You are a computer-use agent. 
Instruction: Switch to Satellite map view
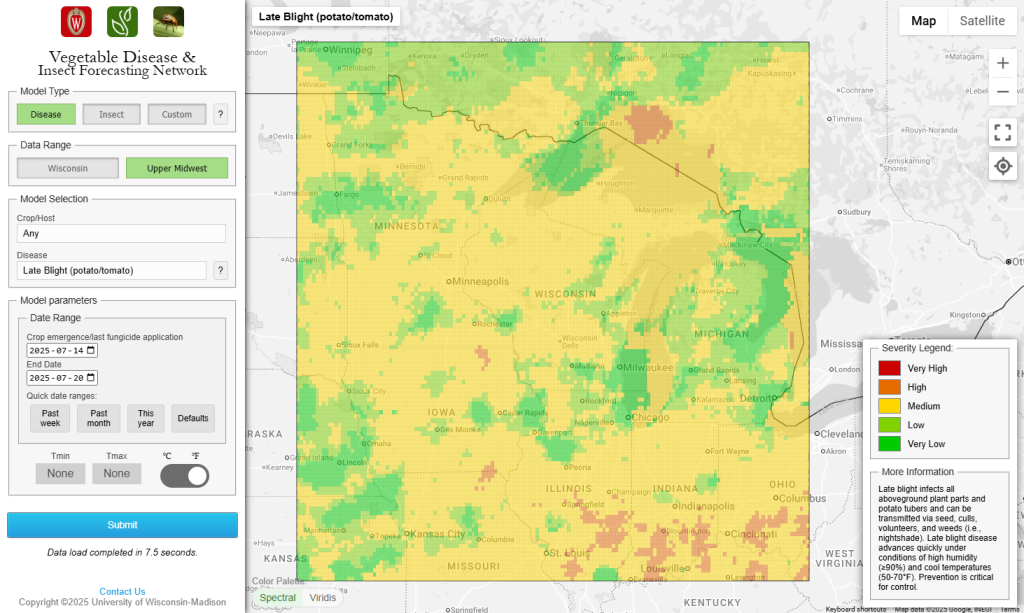(982, 20)
